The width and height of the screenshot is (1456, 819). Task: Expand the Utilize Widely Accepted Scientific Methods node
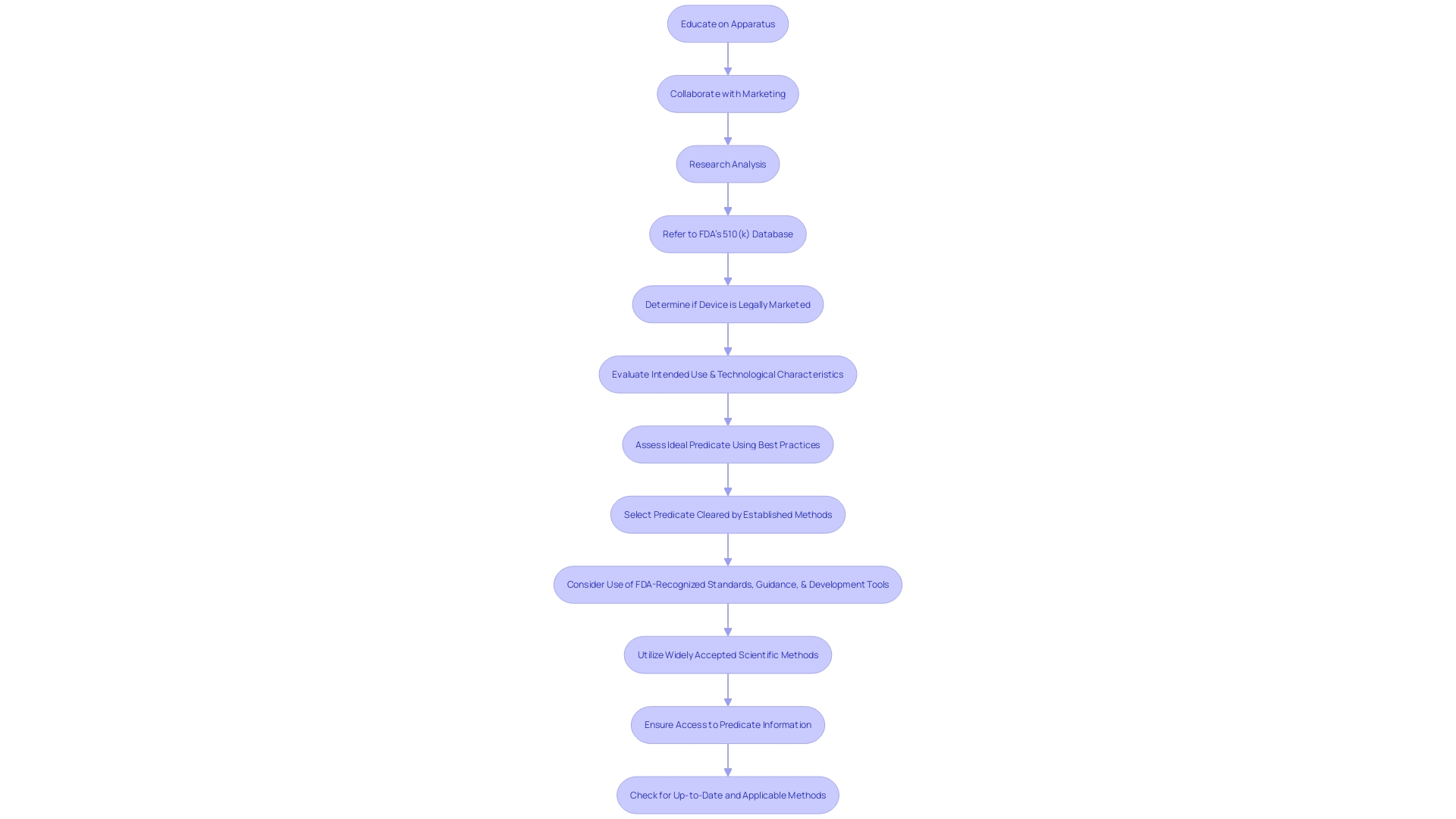point(728,654)
